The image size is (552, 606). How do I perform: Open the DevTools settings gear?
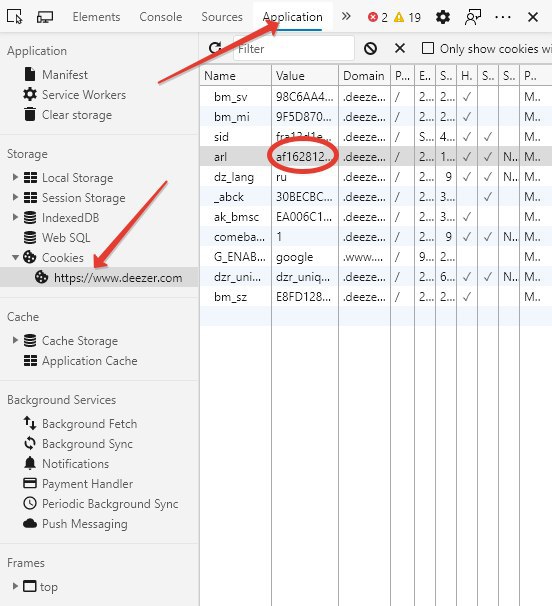[x=443, y=17]
